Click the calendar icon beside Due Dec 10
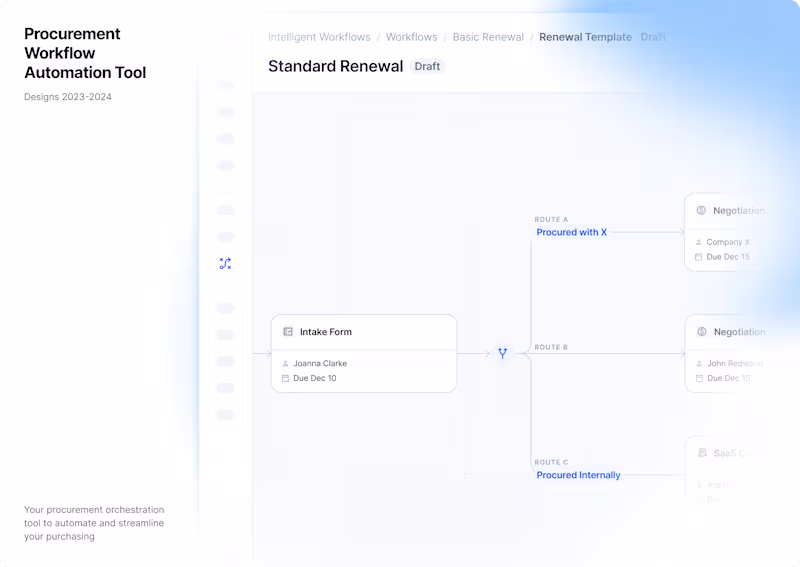 pyautogui.click(x=285, y=379)
